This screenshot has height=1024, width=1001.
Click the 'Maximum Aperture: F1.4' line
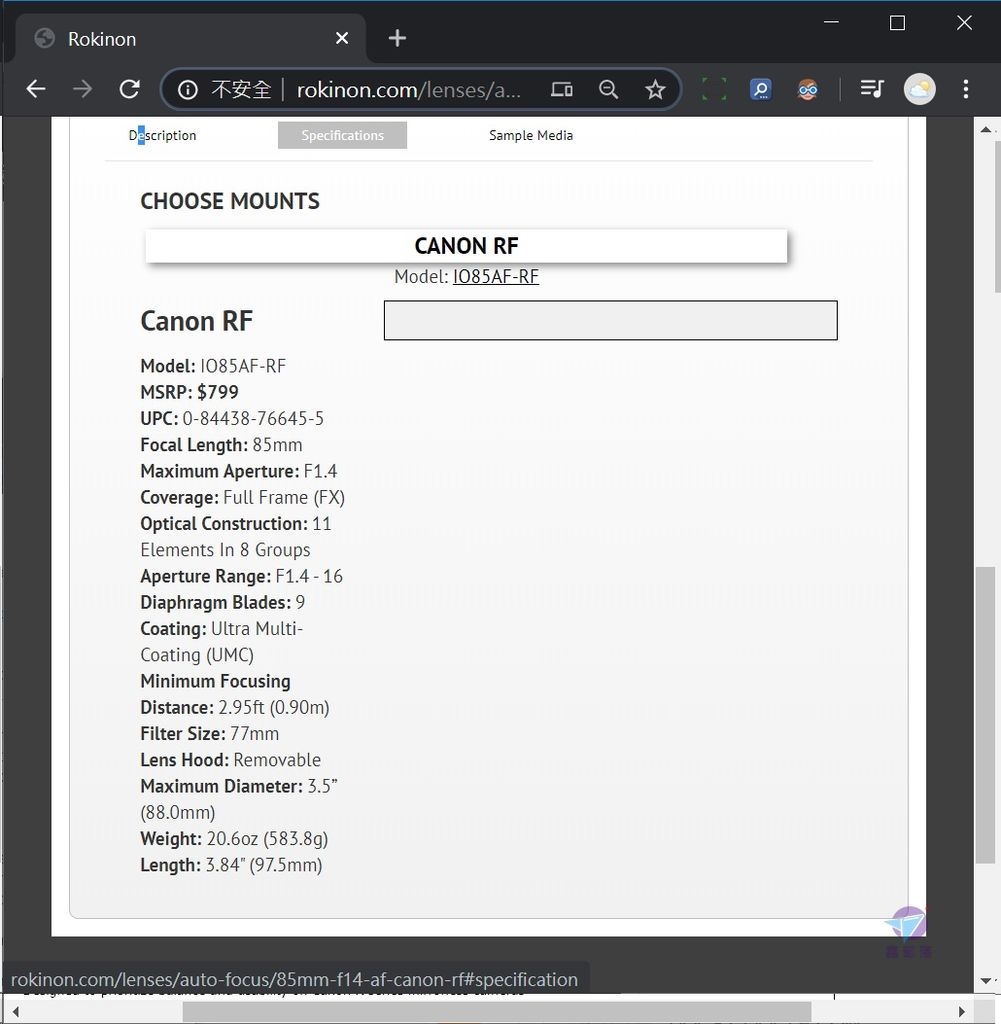click(239, 471)
